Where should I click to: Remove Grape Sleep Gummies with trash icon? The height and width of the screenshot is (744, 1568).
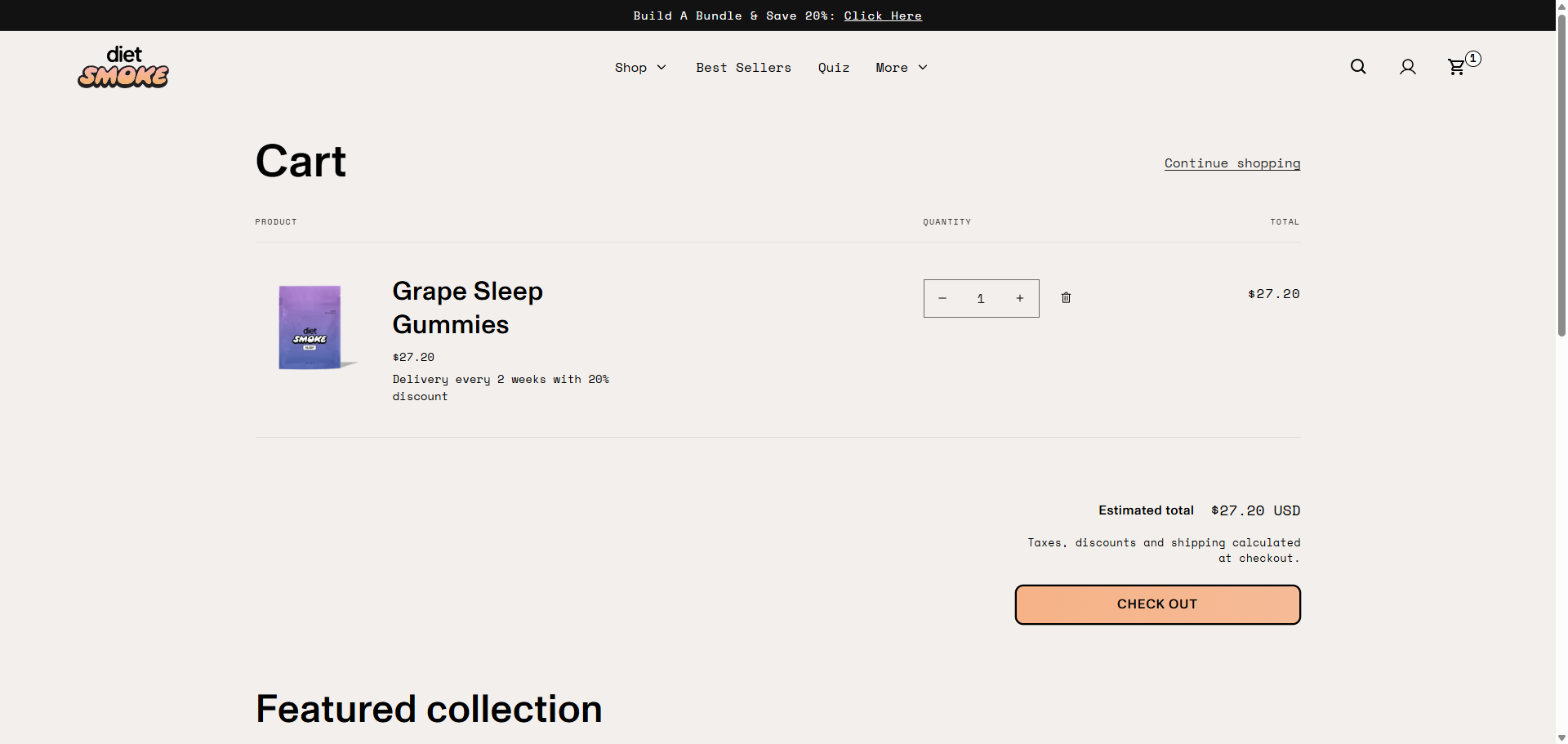(x=1066, y=298)
